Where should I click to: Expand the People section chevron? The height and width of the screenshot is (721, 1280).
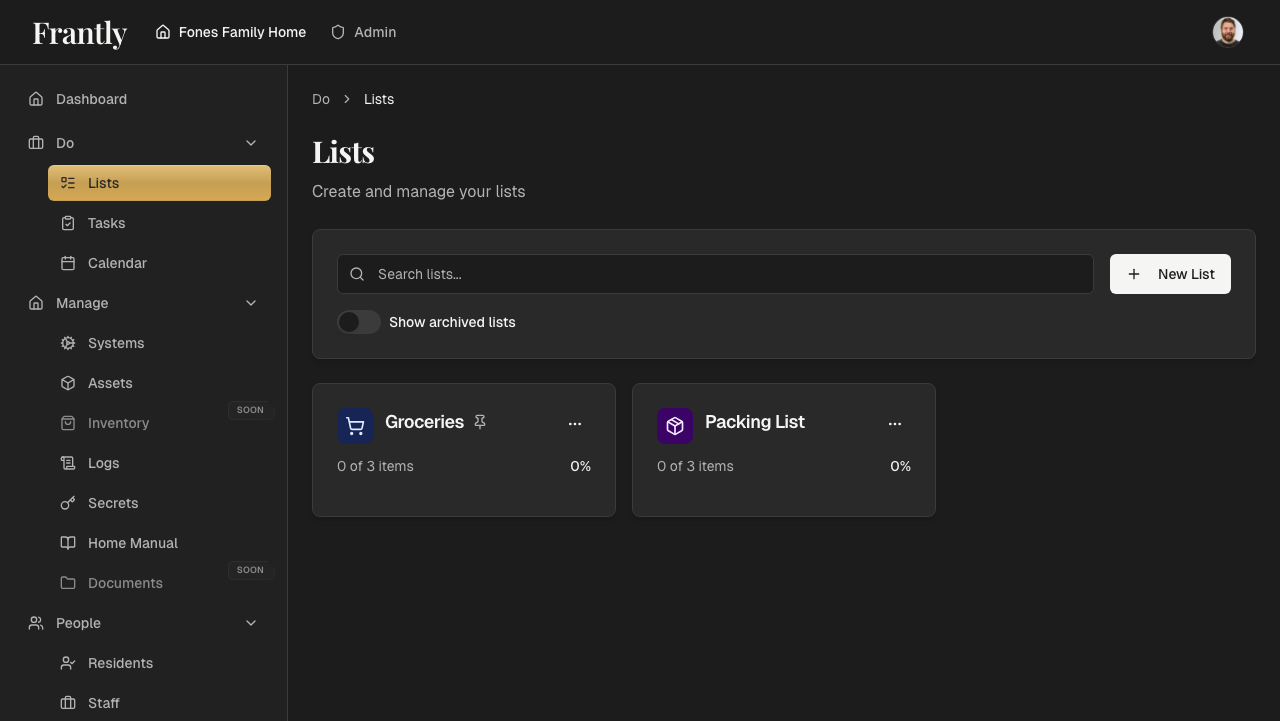tap(251, 623)
